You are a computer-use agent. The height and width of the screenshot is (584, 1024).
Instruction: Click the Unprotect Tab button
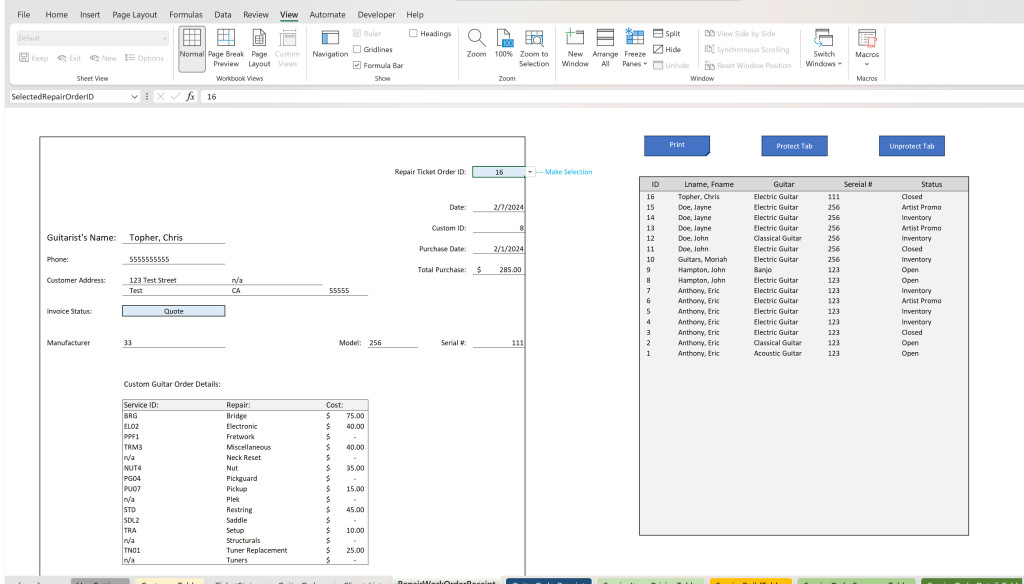[x=912, y=146]
